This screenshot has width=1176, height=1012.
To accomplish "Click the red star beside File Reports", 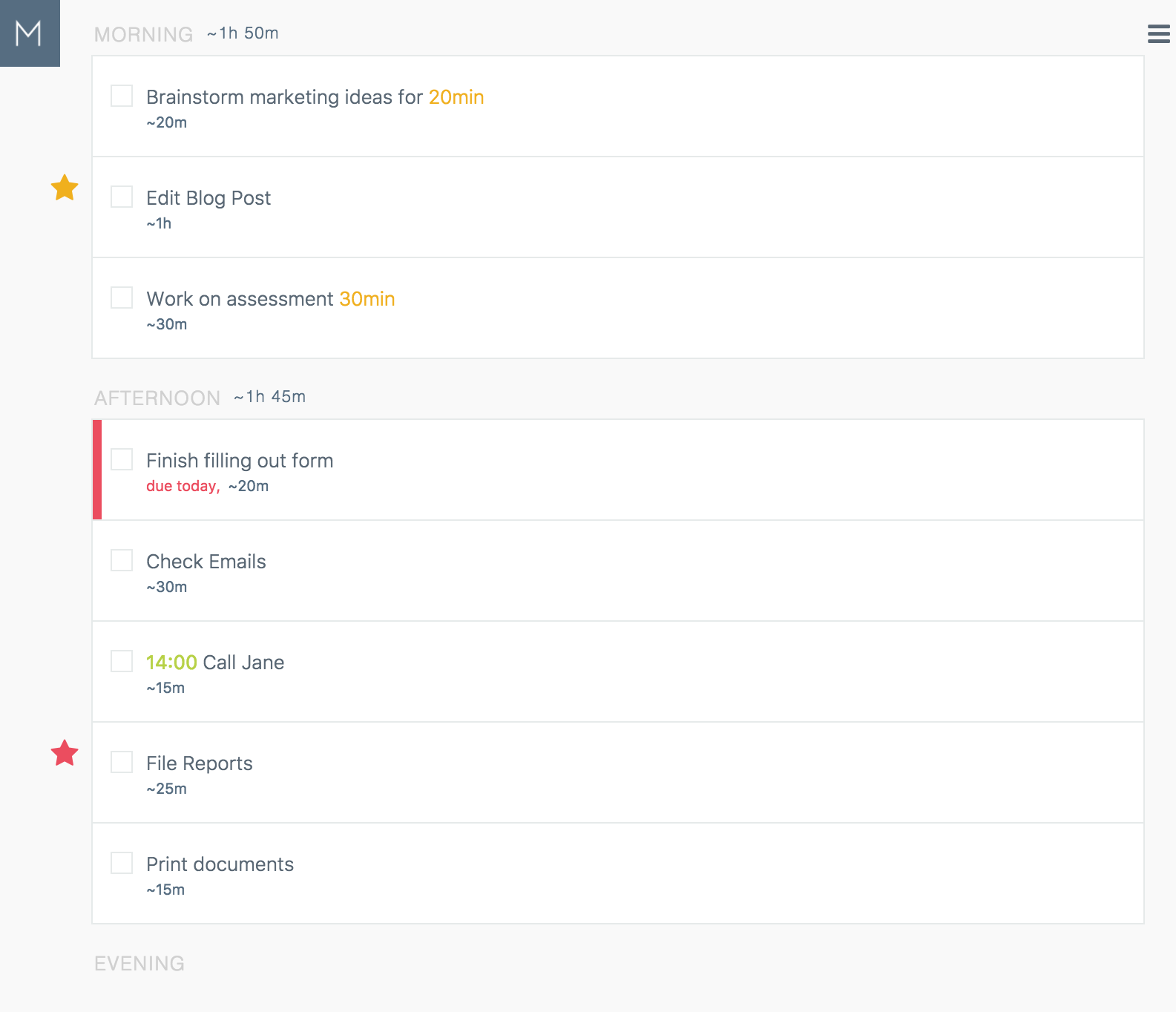I will pyautogui.click(x=65, y=753).
